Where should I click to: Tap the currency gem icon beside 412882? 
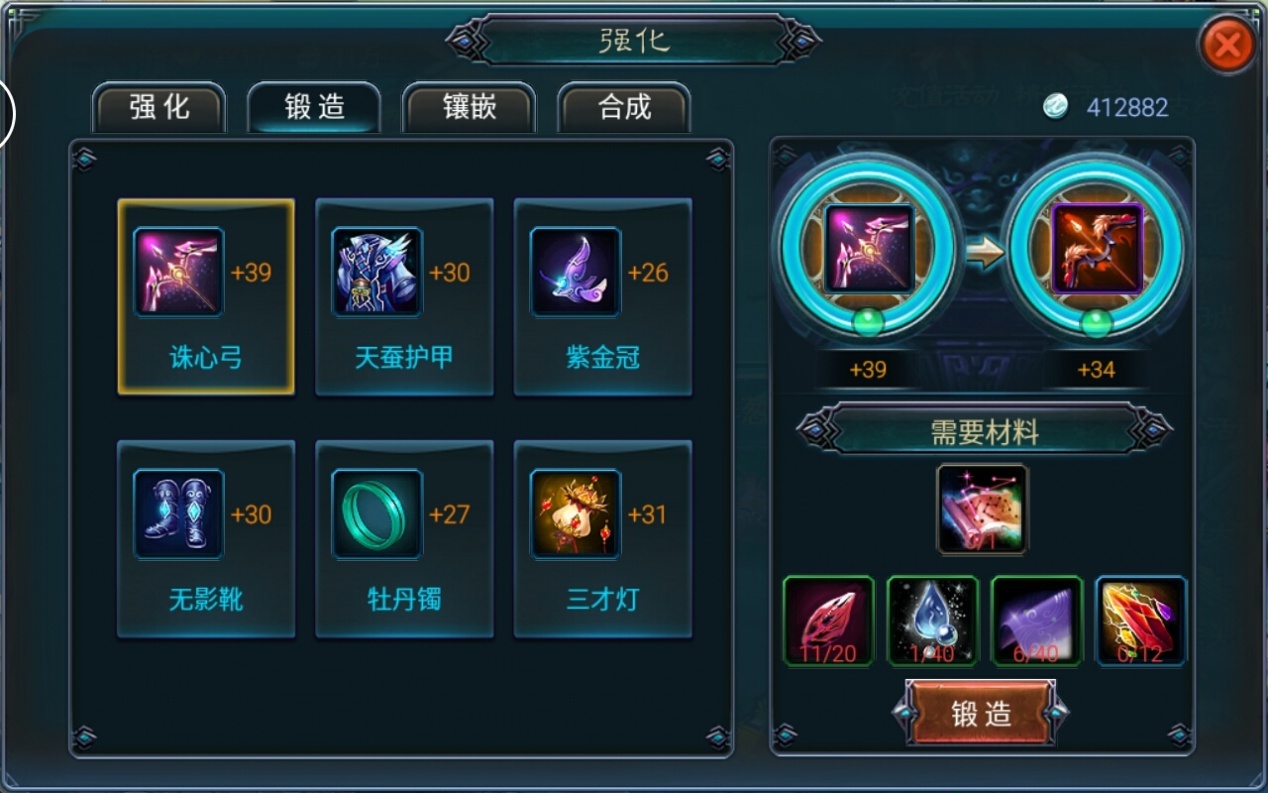pyautogui.click(x=1055, y=106)
